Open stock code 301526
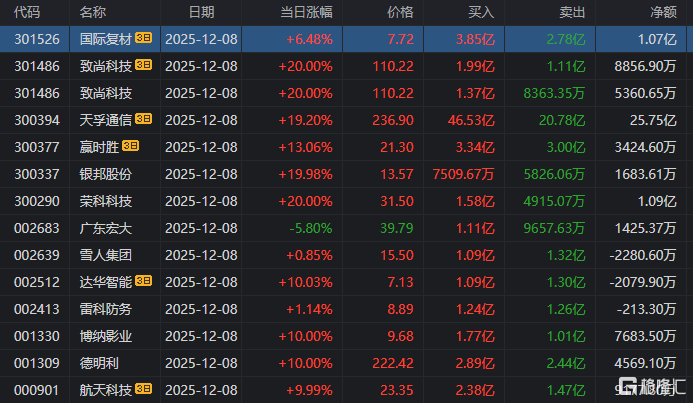Screen dimensions: 693x403 pos(34,39)
